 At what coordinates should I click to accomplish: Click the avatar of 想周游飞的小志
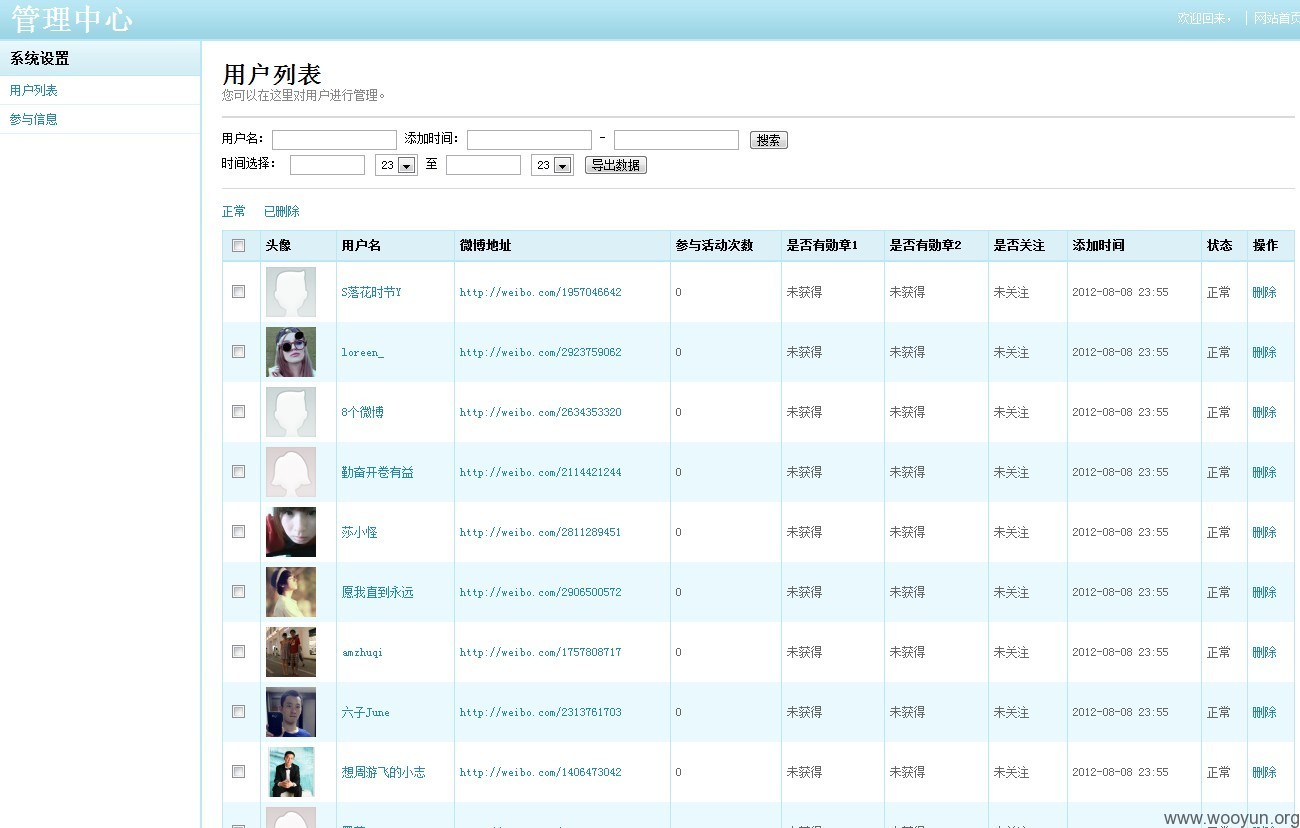291,772
